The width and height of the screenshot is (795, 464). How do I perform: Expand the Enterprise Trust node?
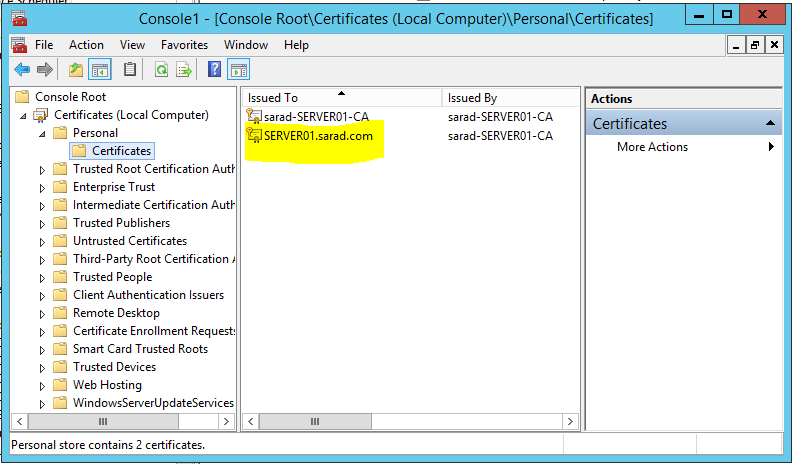(x=43, y=188)
